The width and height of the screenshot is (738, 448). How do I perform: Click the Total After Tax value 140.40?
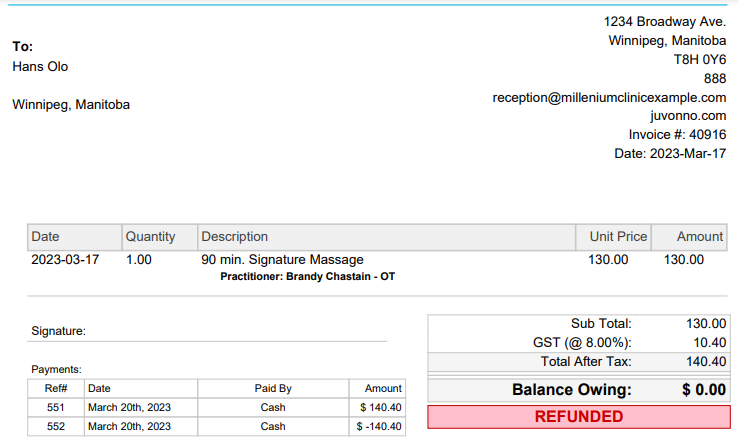(706, 361)
